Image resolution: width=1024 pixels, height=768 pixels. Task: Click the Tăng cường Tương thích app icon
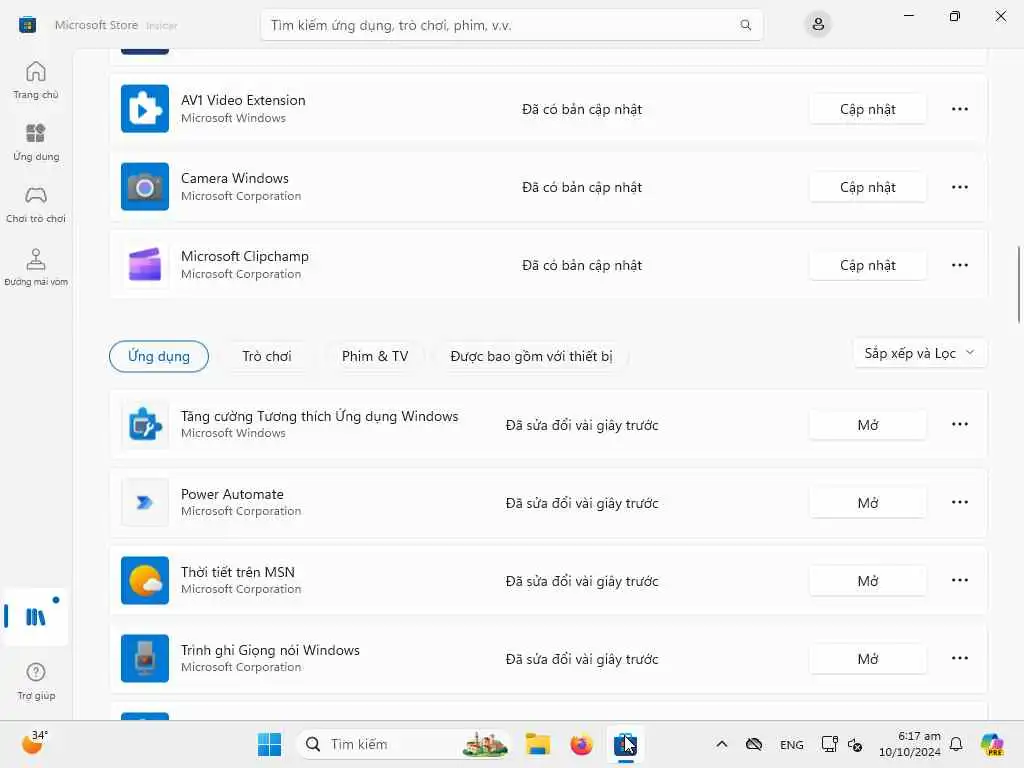[x=145, y=424]
